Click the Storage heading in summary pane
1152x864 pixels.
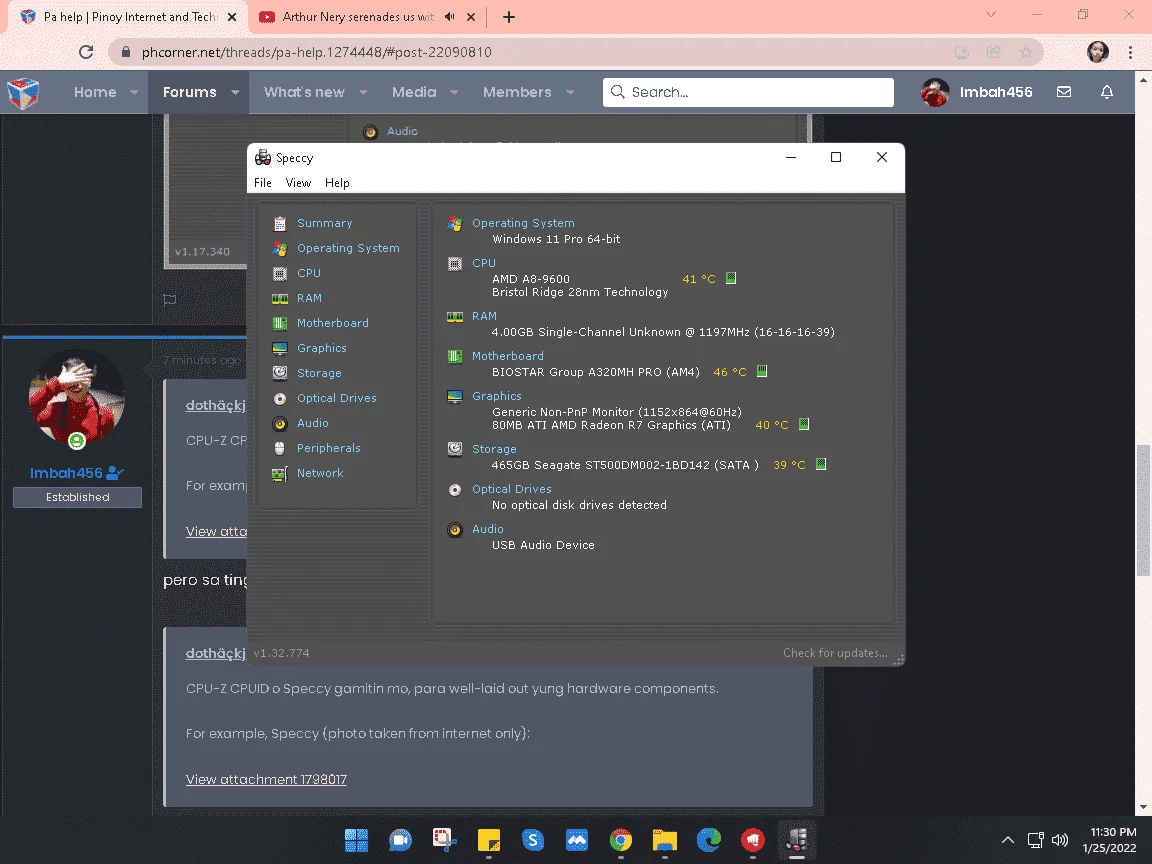494,449
